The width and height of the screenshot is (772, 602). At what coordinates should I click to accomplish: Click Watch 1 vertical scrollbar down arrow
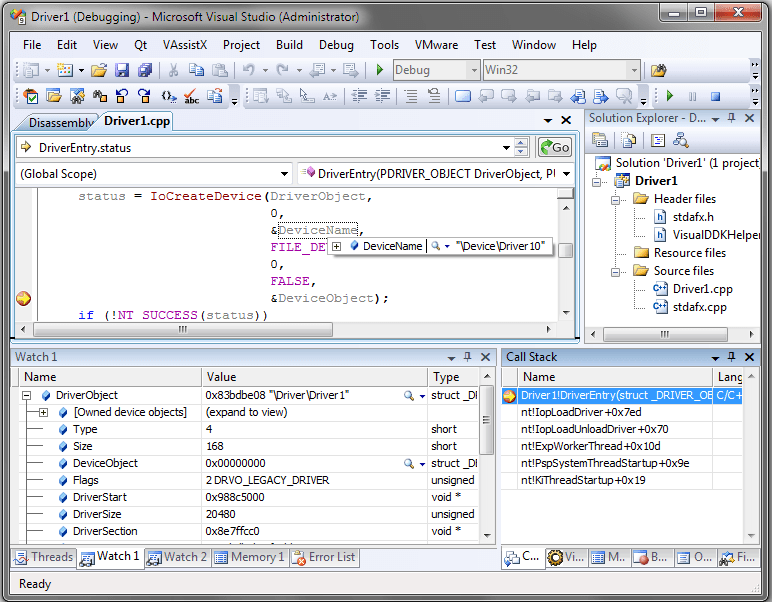point(487,536)
